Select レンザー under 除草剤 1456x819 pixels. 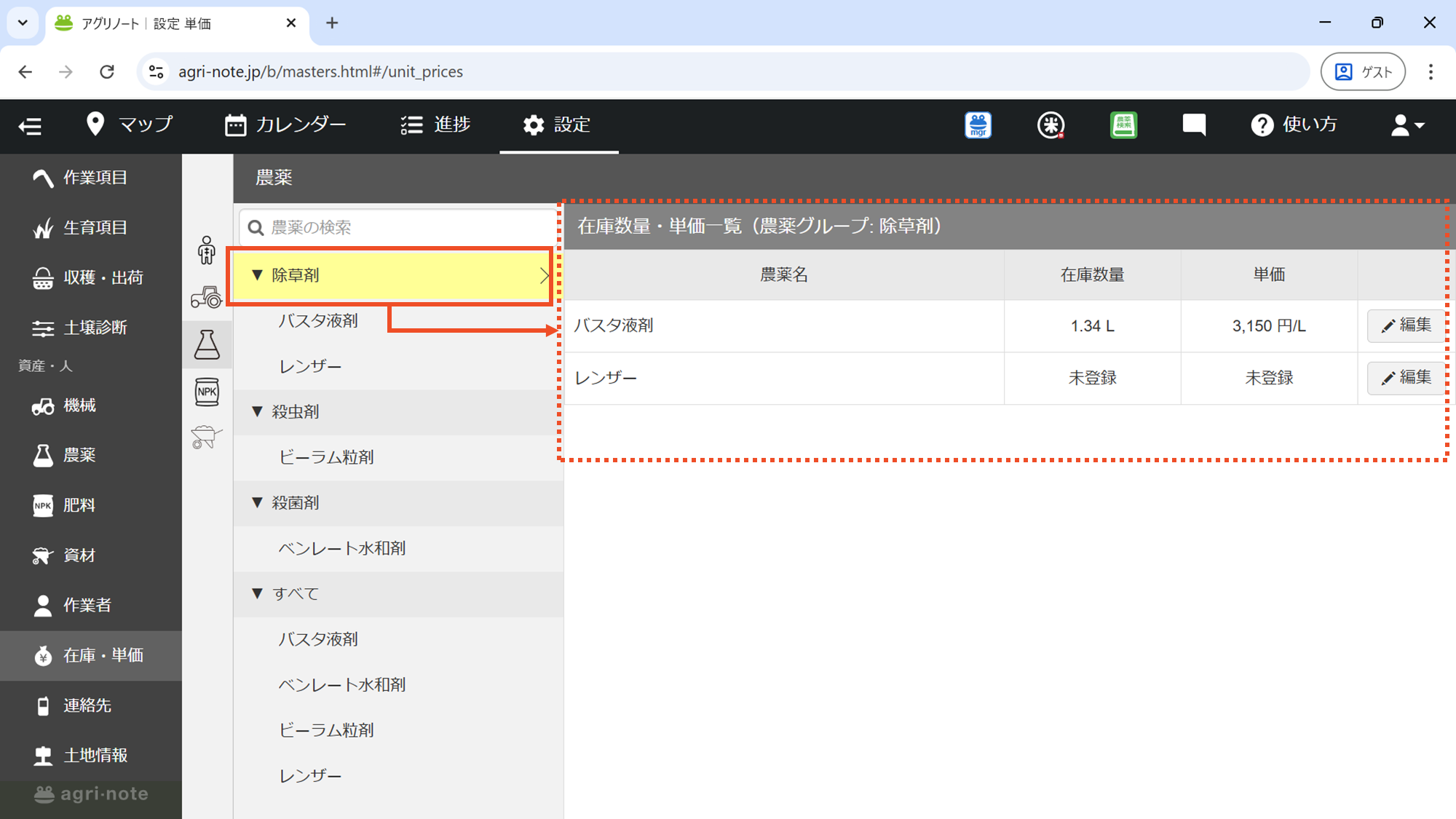[310, 366]
